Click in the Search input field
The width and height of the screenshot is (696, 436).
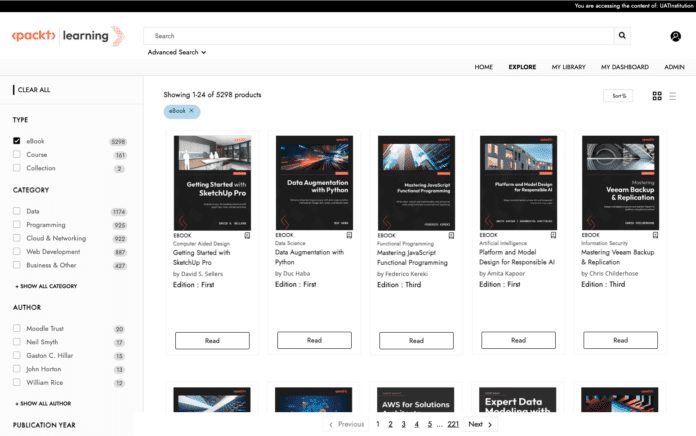click(379, 36)
